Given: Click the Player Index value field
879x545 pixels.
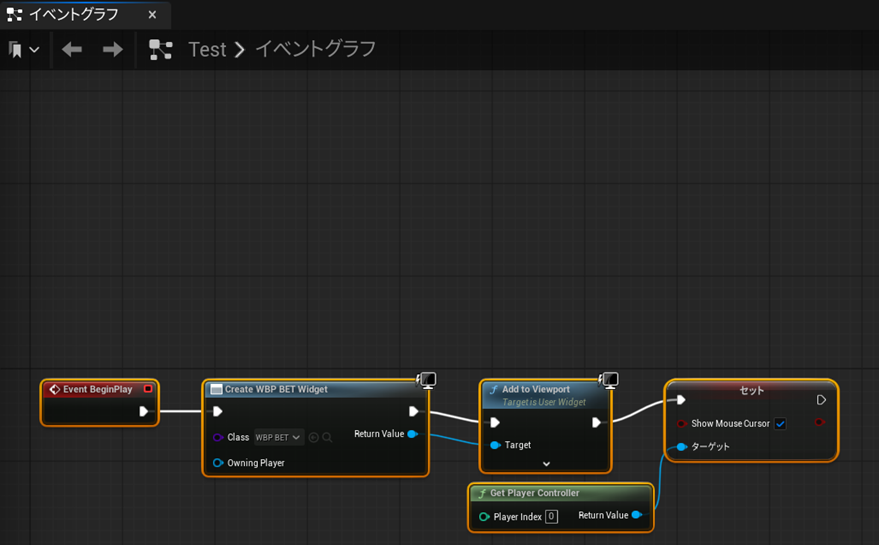Looking at the screenshot, I should pos(551,516).
